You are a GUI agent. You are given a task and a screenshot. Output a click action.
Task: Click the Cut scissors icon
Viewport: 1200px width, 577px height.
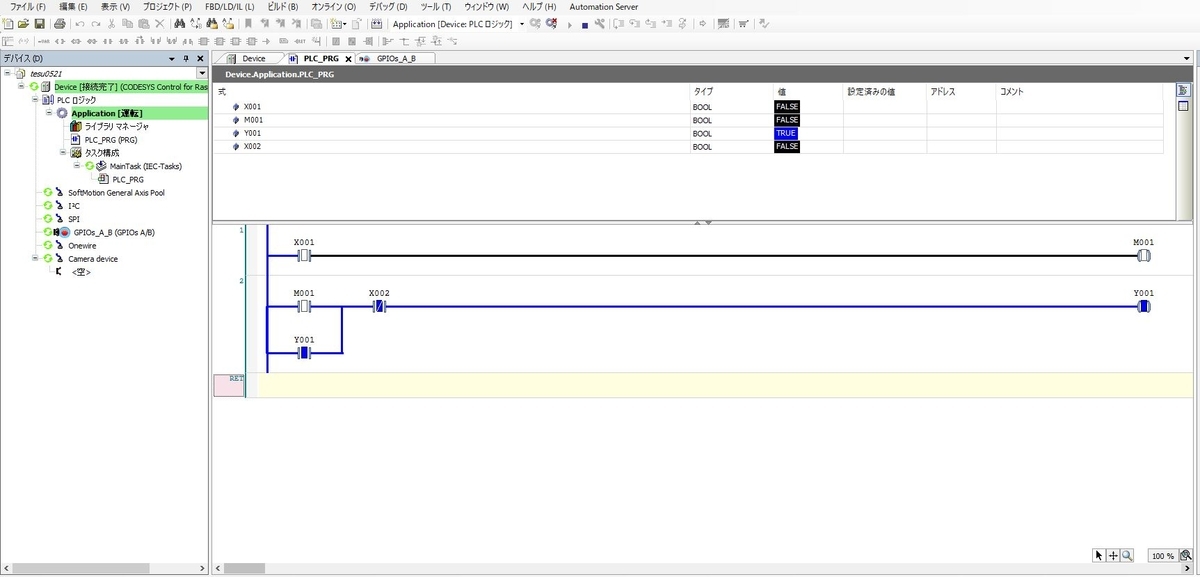[x=112, y=23]
